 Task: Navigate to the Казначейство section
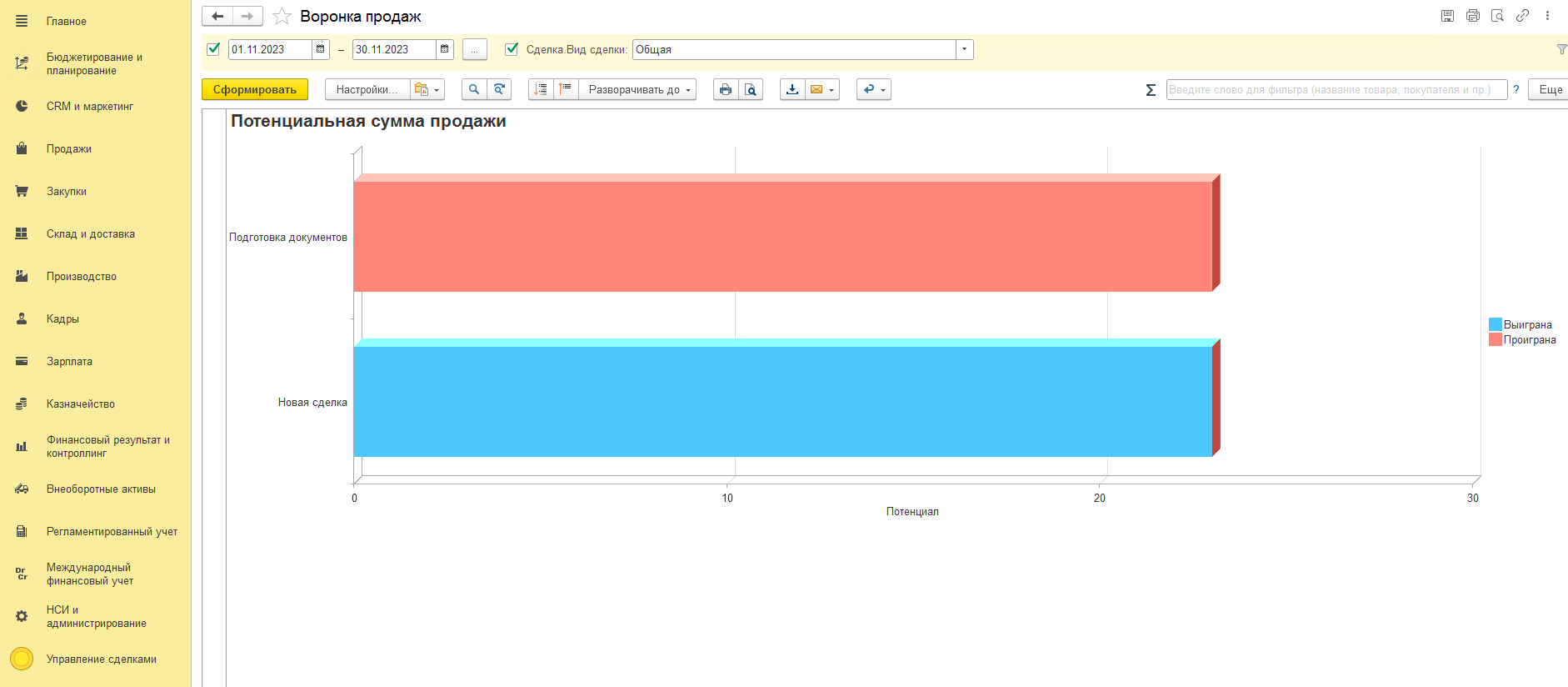pos(81,404)
